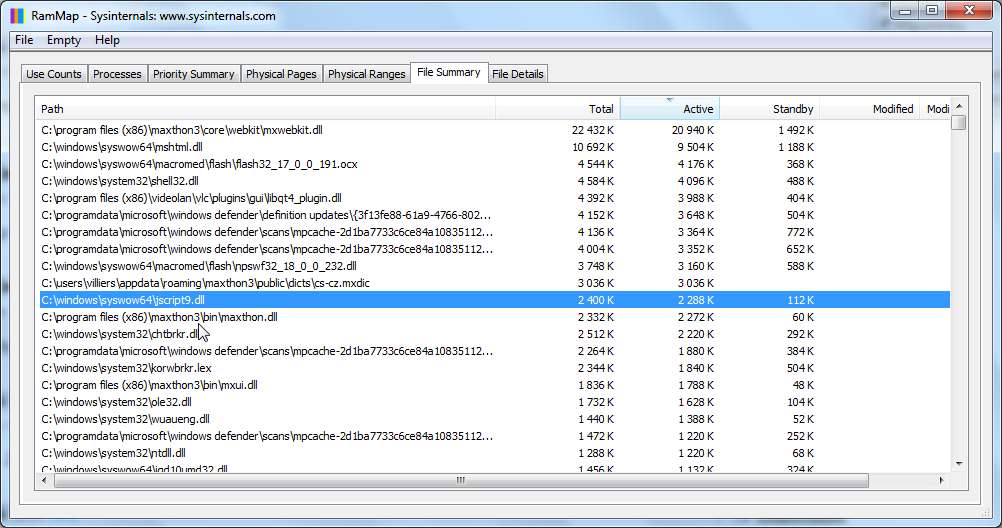Select the flash32_17_0_0_191.ocx row

click(x=495, y=164)
